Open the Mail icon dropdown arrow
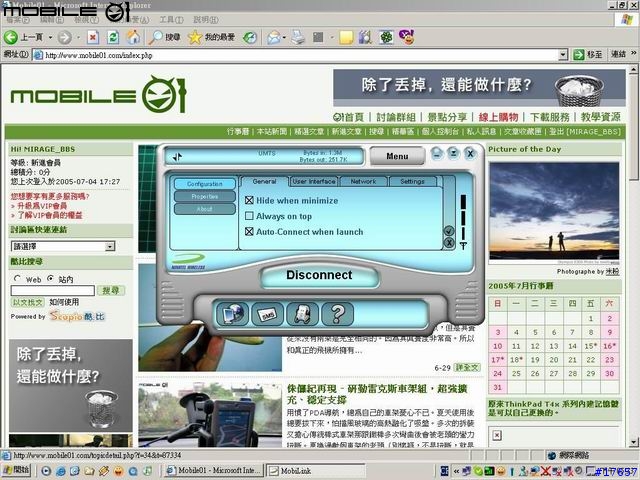Viewport: 640px width, 480px height. (284, 38)
